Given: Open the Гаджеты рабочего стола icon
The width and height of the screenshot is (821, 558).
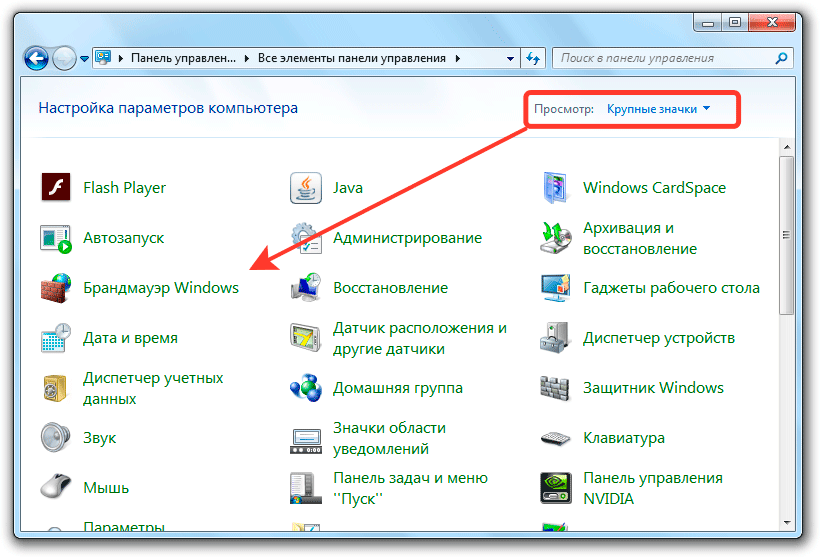Looking at the screenshot, I should [x=556, y=288].
